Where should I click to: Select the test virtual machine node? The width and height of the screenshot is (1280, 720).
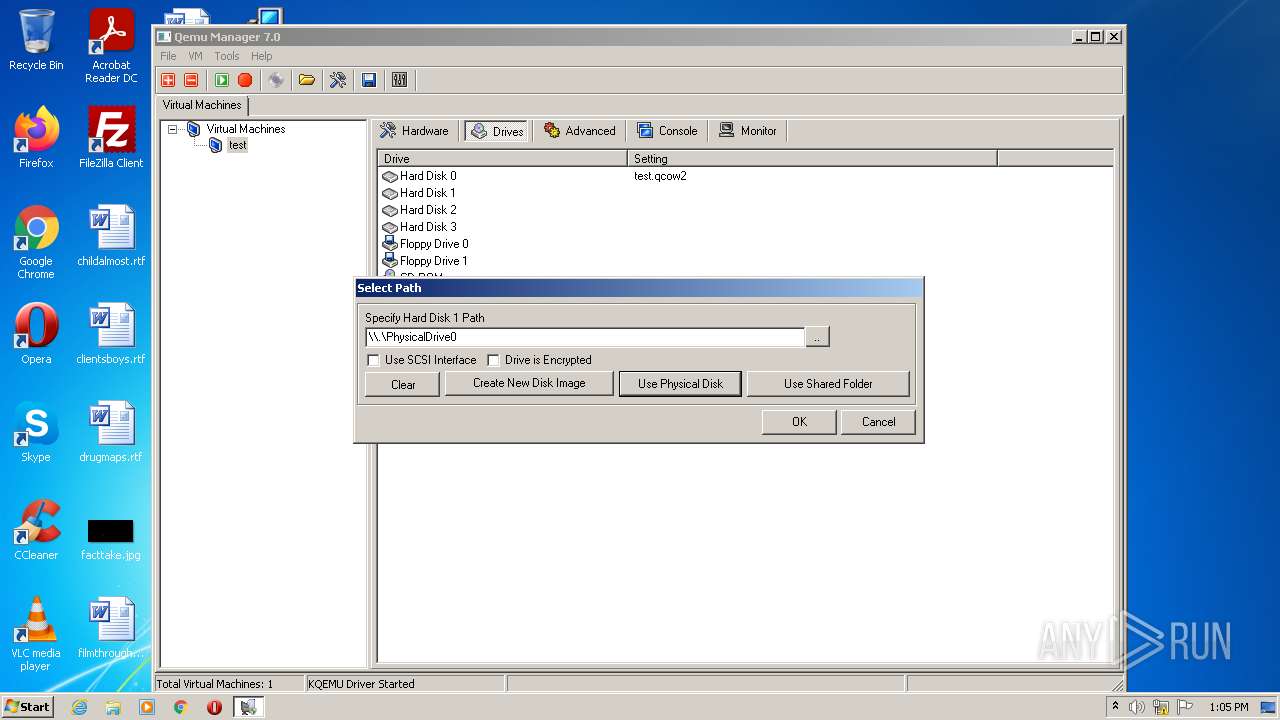point(237,145)
